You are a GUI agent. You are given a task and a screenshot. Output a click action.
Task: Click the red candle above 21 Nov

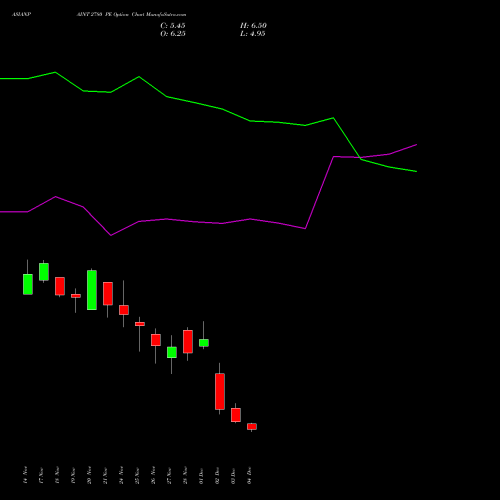click(x=108, y=294)
